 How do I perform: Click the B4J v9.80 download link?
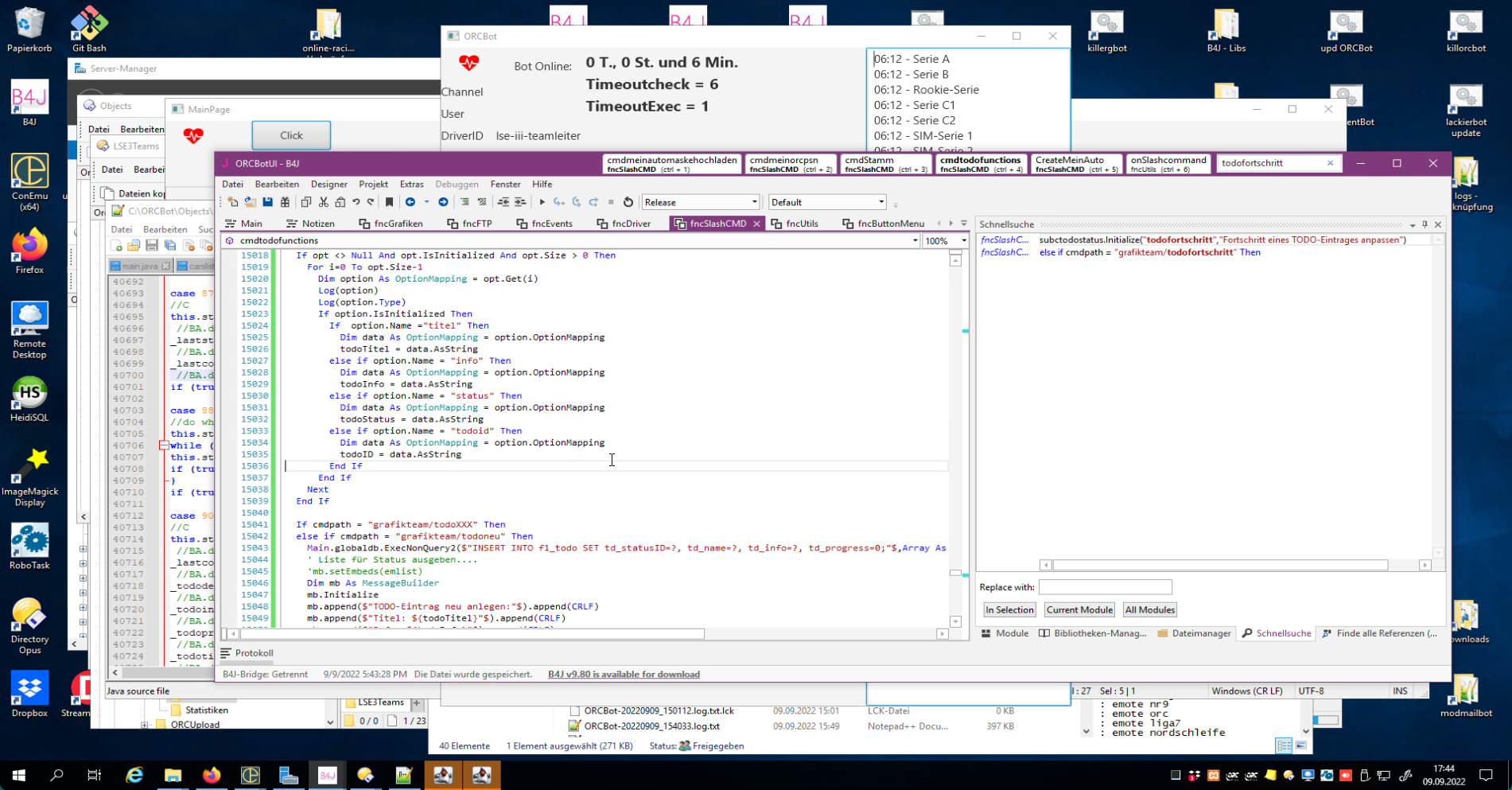tap(624, 674)
